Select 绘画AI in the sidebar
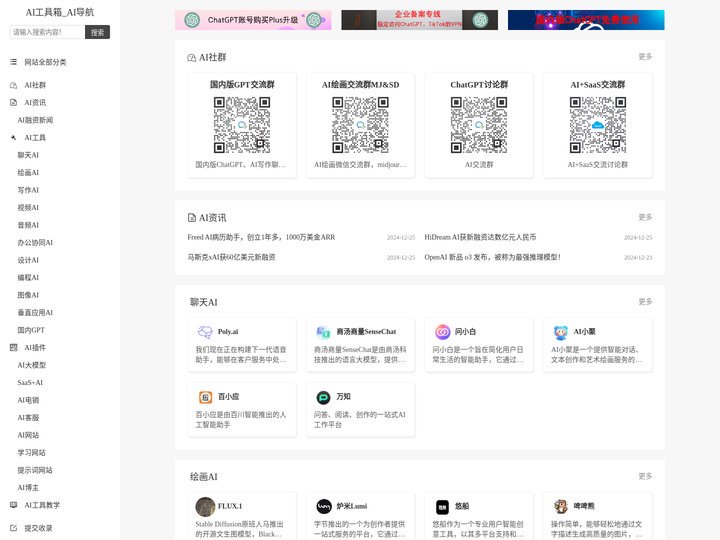 [28, 173]
